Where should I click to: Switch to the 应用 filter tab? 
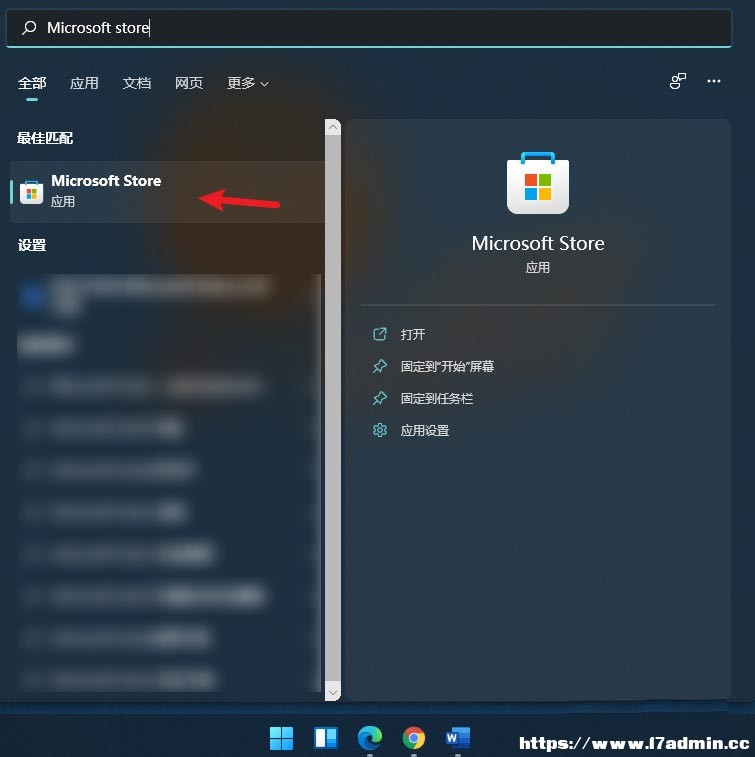click(x=84, y=83)
